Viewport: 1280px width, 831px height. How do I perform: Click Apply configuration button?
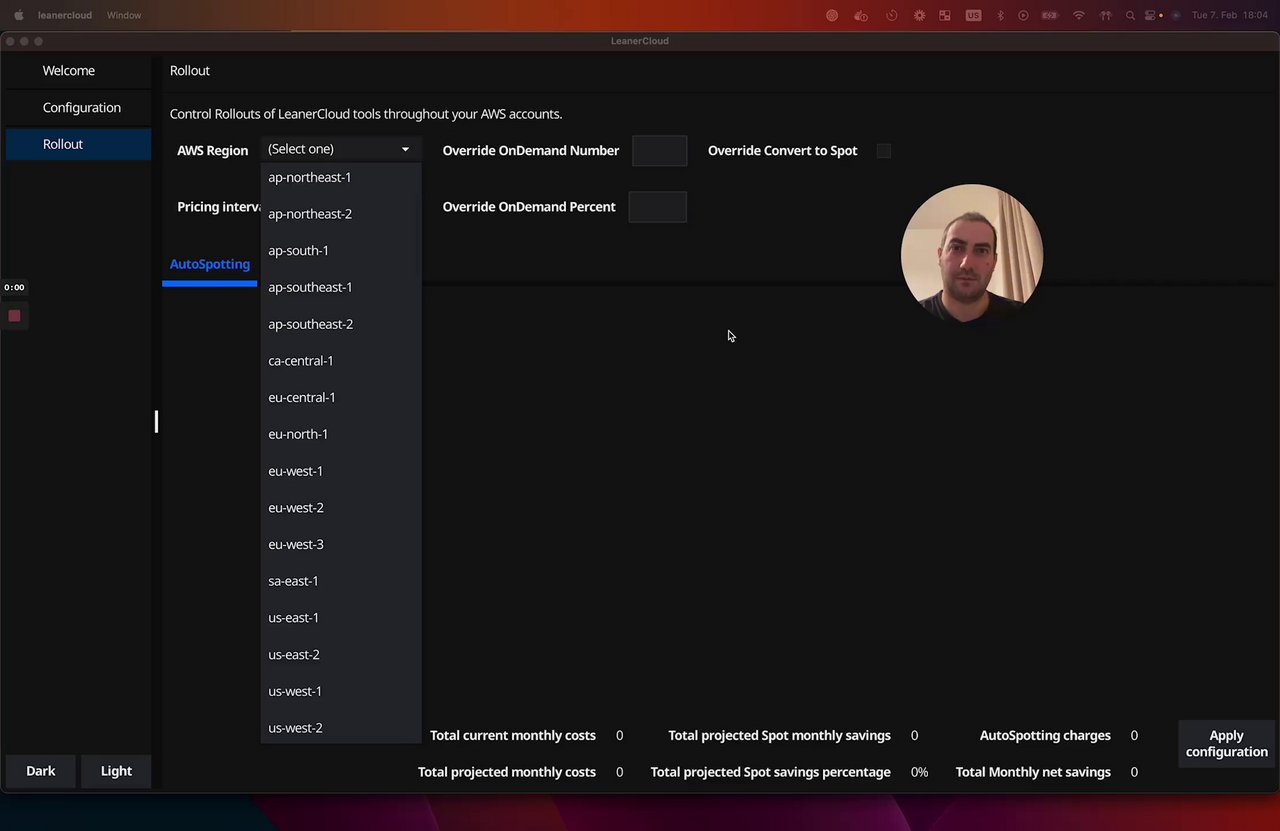coord(1226,744)
